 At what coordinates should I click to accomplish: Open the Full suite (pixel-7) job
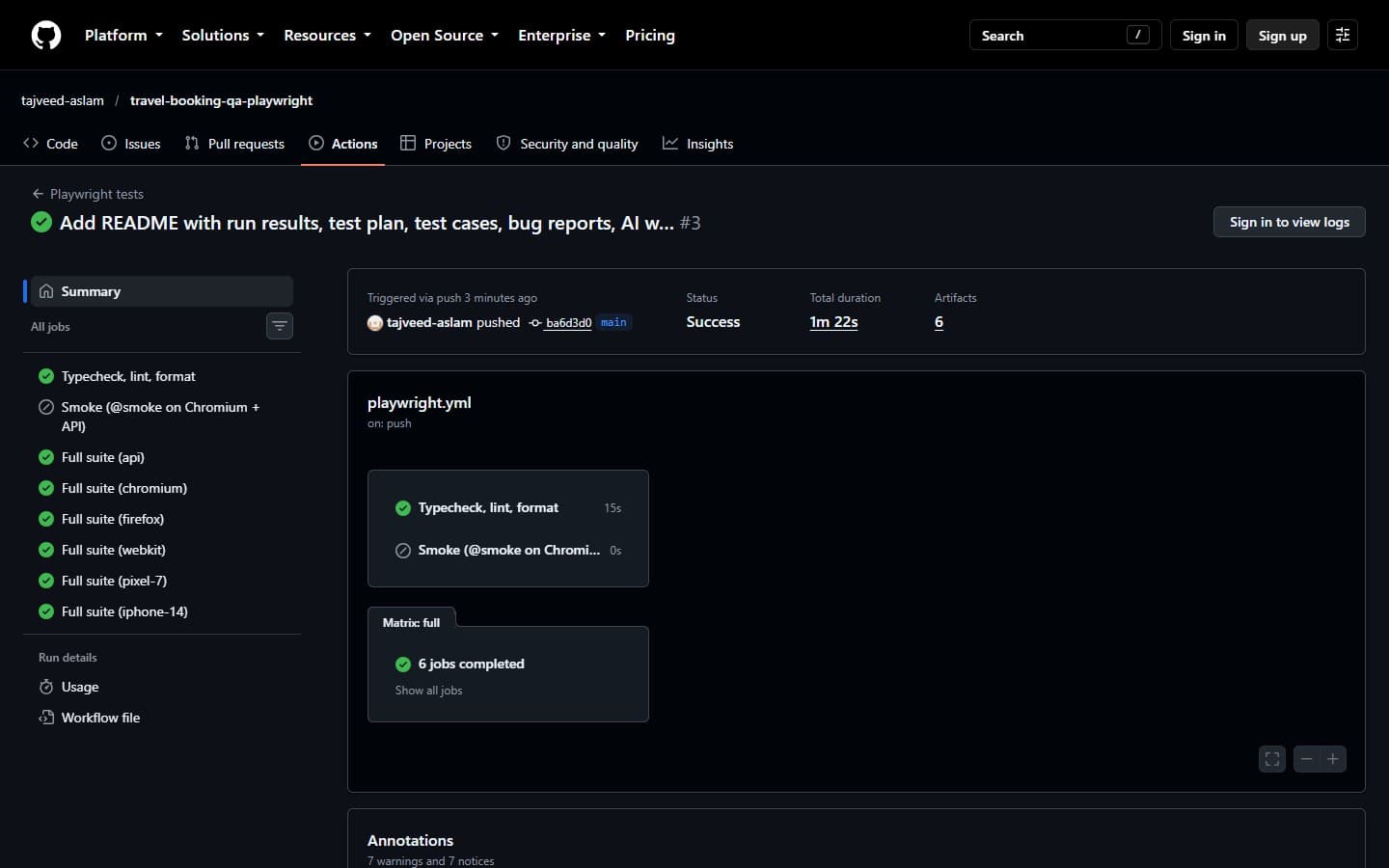(x=162, y=581)
